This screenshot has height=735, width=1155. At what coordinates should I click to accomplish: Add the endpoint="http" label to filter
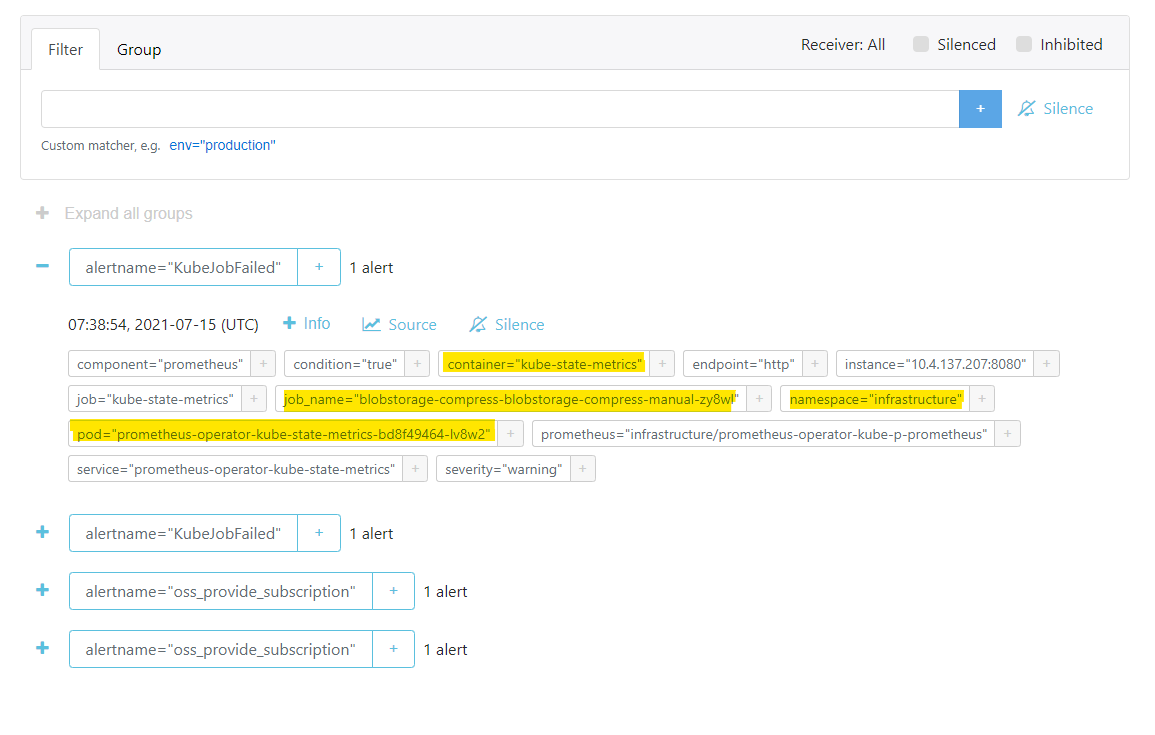(x=815, y=364)
